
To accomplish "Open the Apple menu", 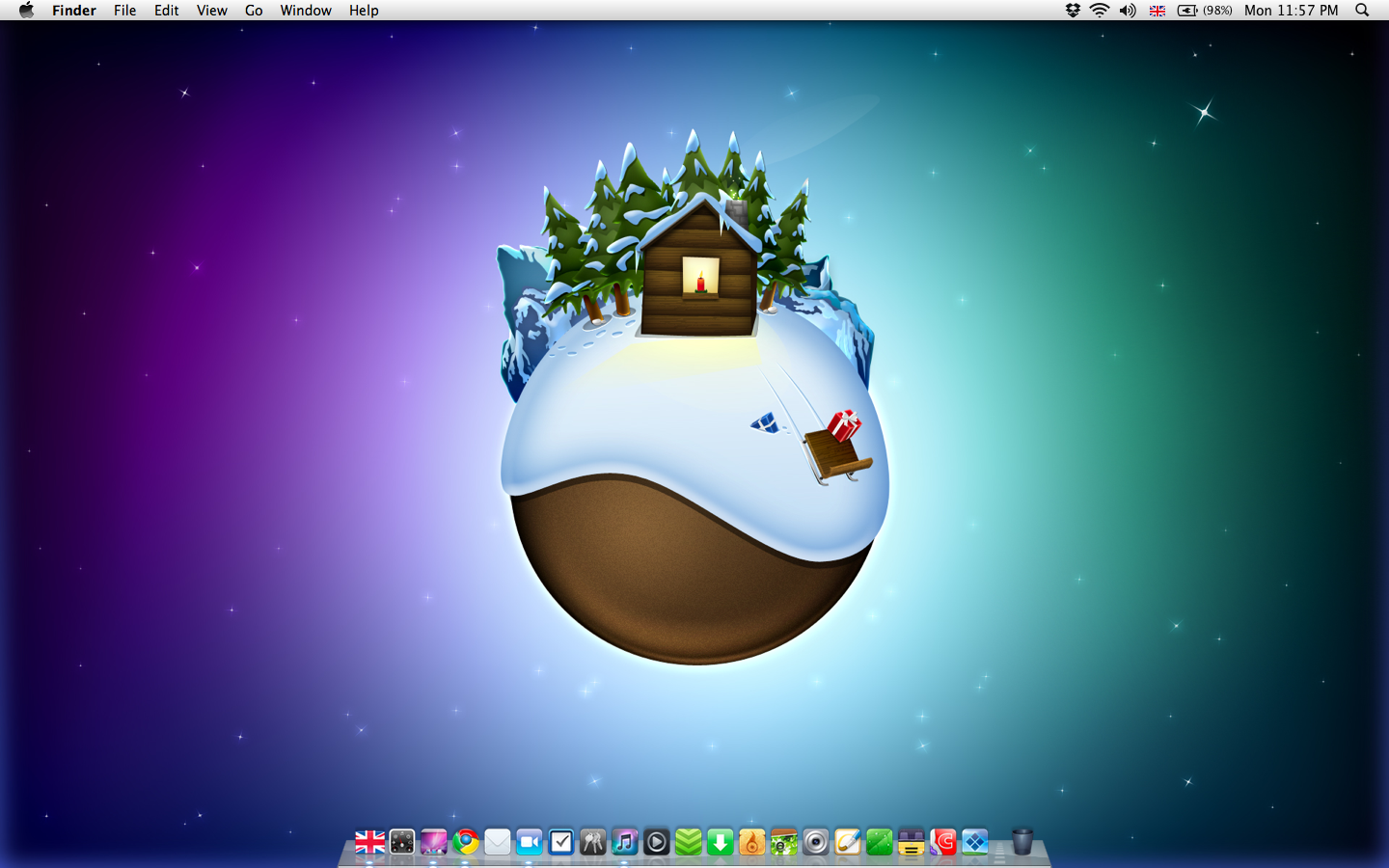I will click(x=26, y=11).
